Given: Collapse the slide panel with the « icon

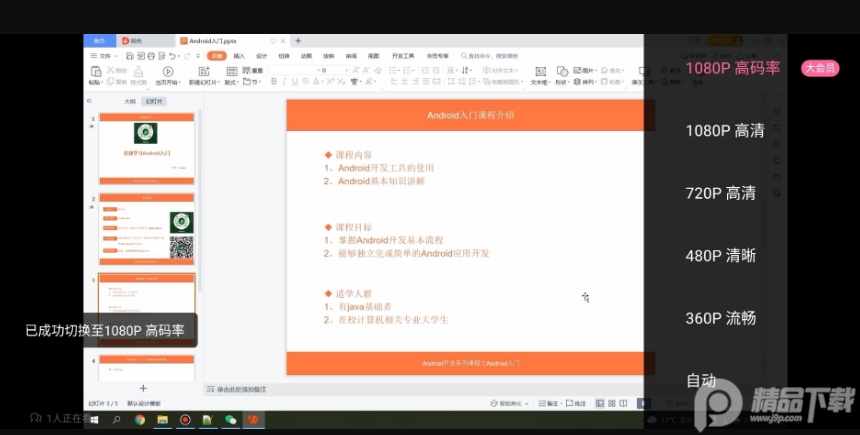Looking at the screenshot, I should click(89, 101).
